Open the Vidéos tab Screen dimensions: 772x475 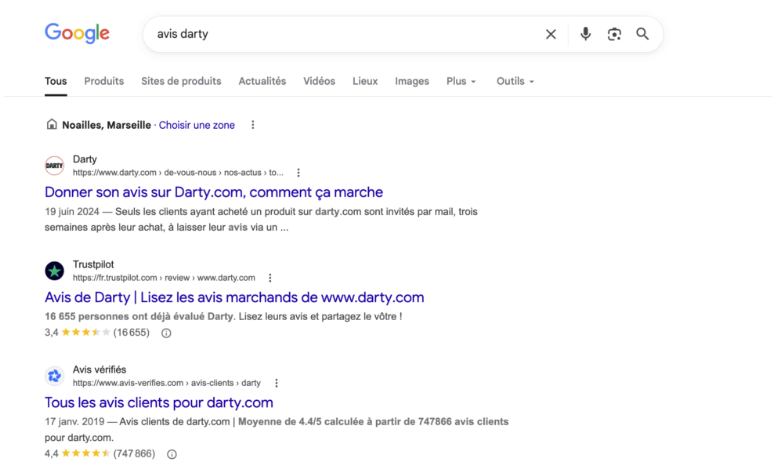319,81
